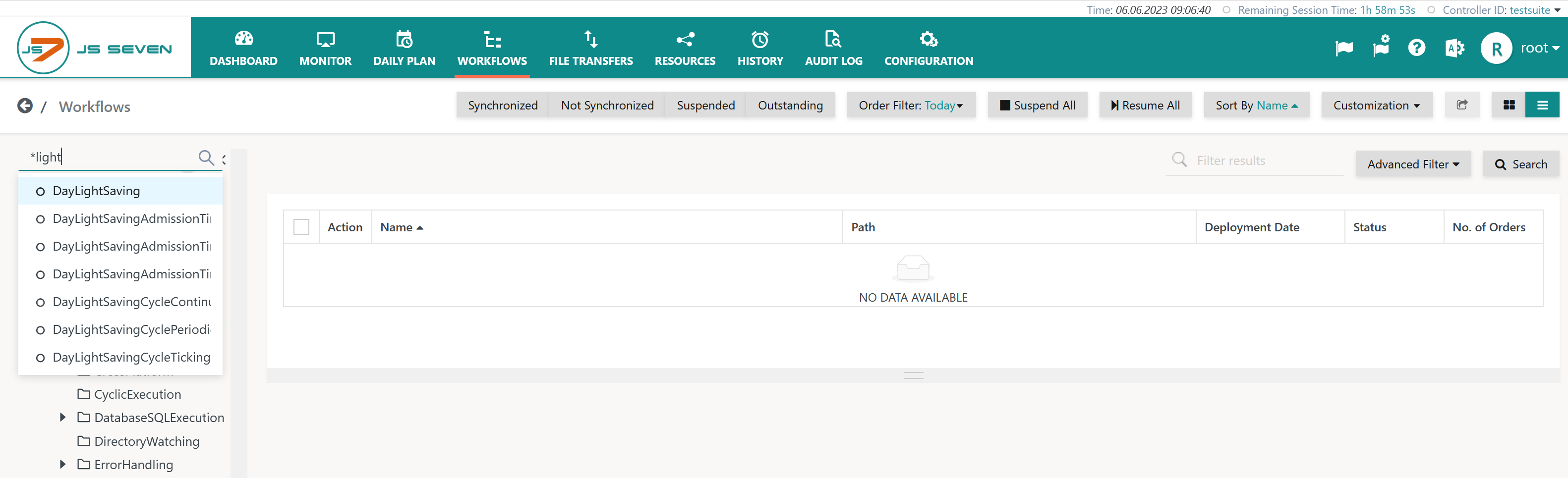The height and width of the screenshot is (478, 1568).
Task: Click the flag with gear icon
Action: tap(1381, 46)
